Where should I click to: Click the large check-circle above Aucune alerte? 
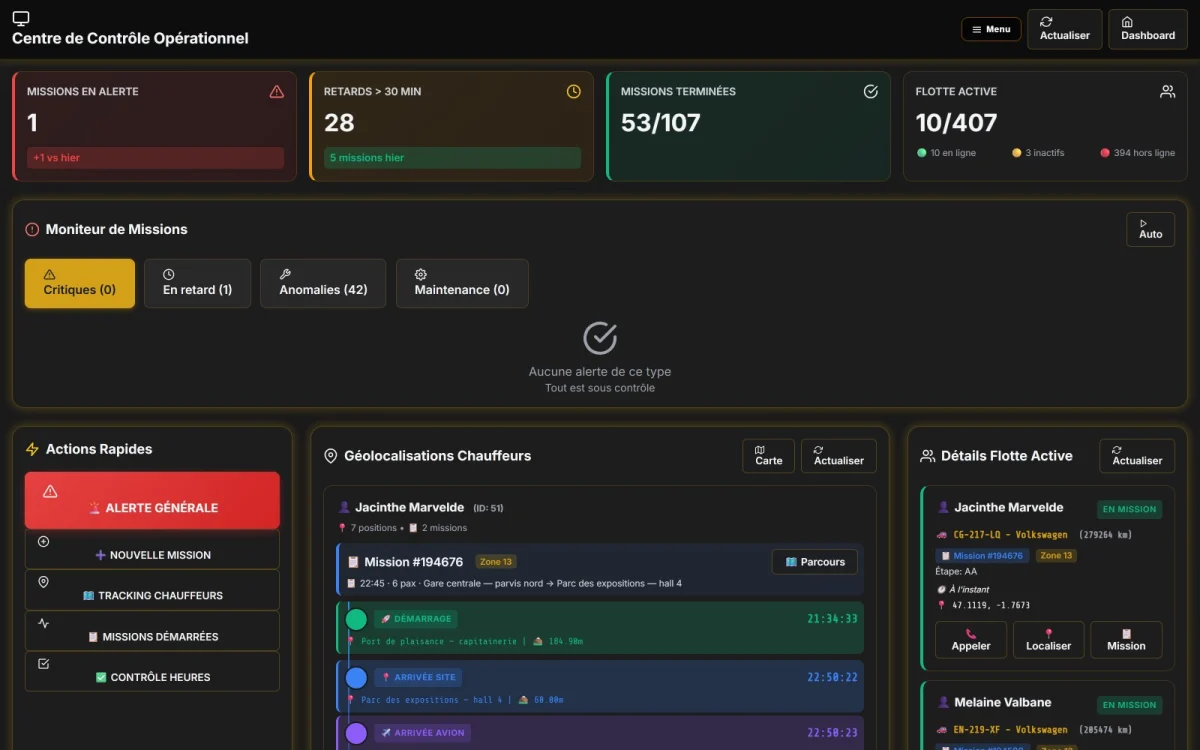[600, 338]
